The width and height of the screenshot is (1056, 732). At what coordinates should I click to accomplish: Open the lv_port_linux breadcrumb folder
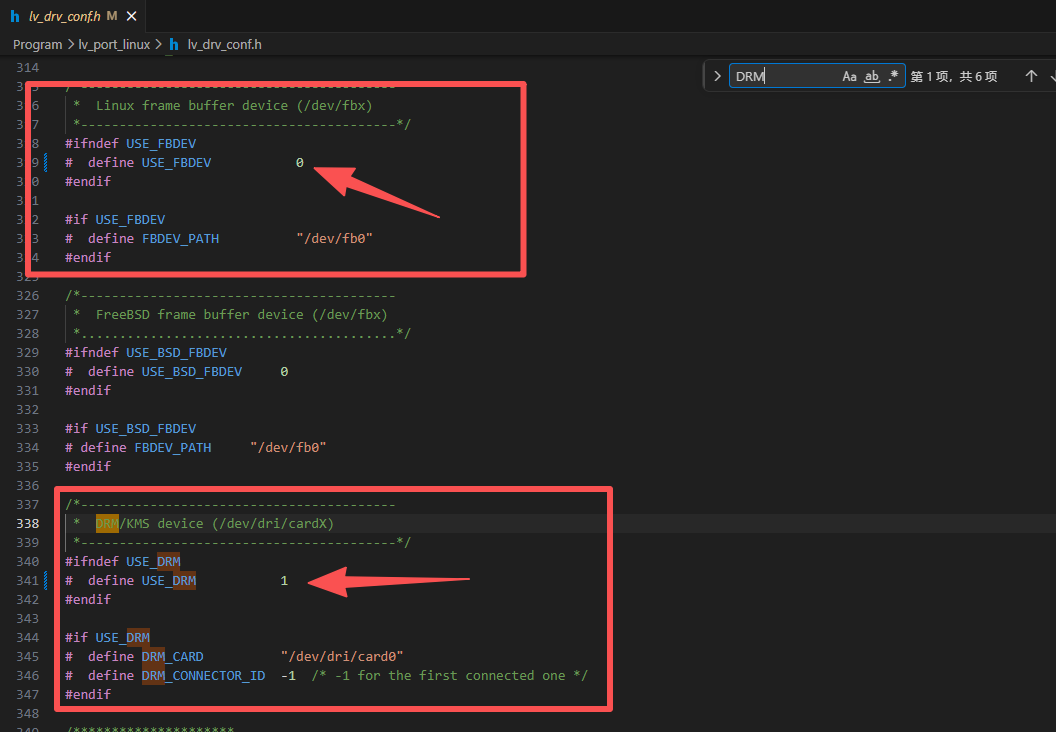coord(114,44)
